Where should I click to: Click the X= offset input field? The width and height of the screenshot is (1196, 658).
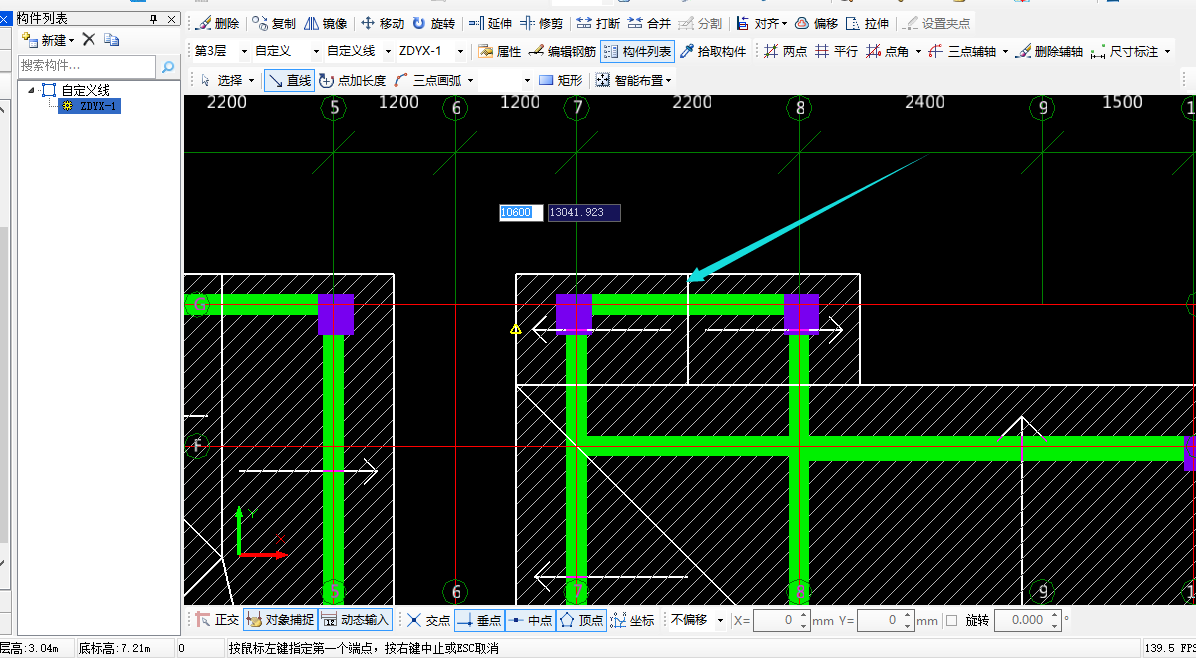pyautogui.click(x=780, y=620)
